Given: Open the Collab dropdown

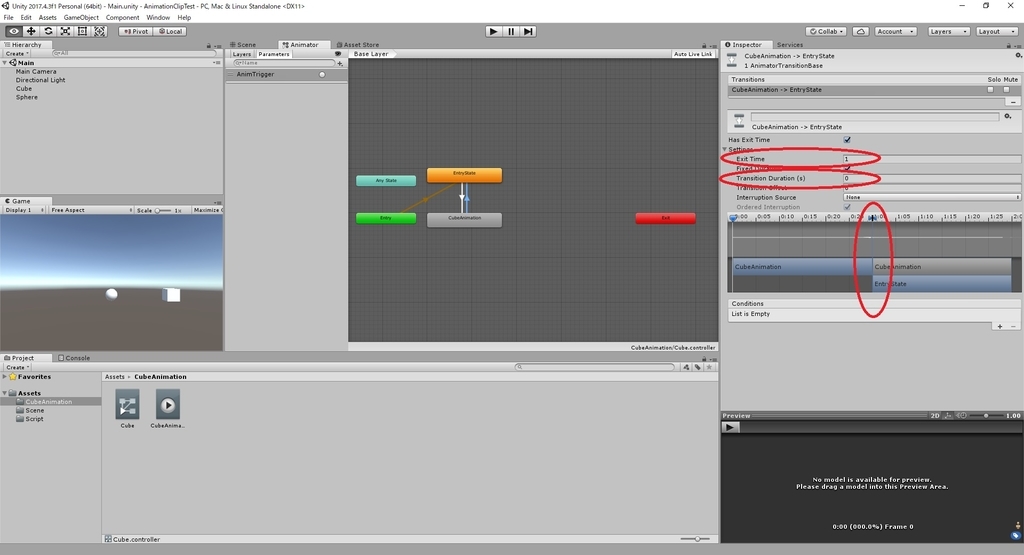Looking at the screenshot, I should pyautogui.click(x=827, y=31).
